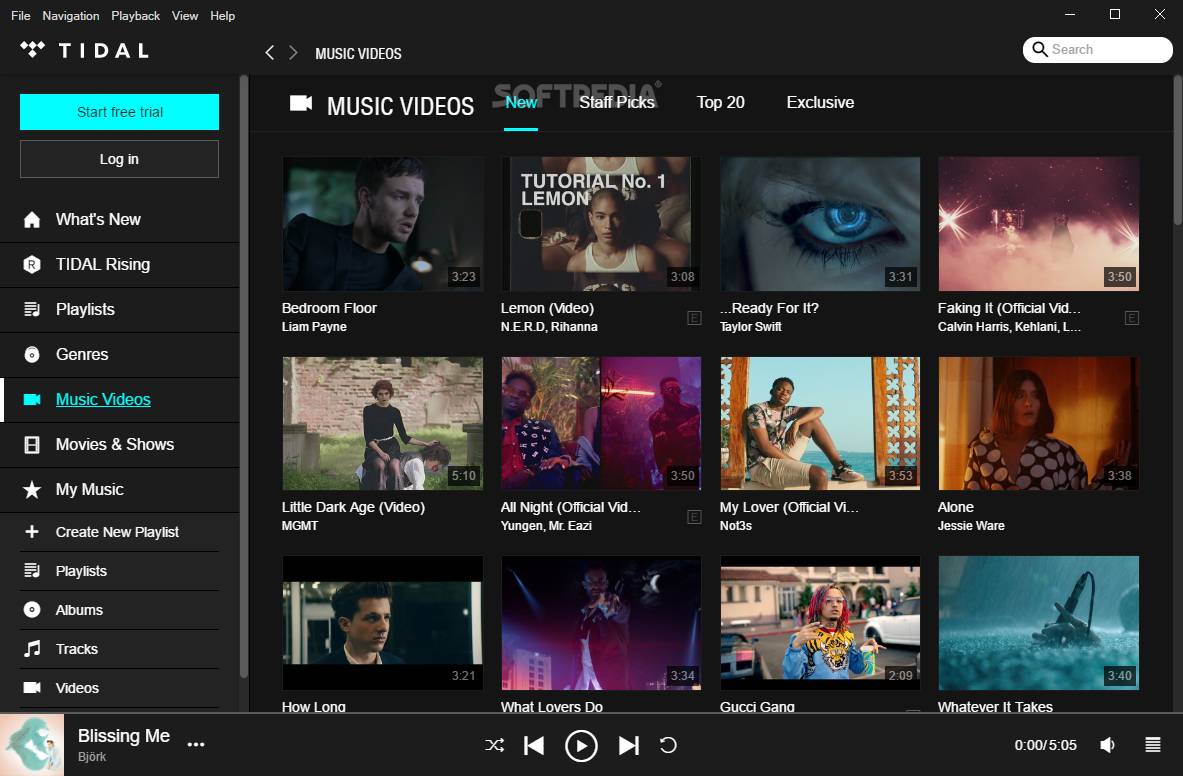The width and height of the screenshot is (1183, 776).
Task: Go forward with the right arrow
Action: pyautogui.click(x=293, y=52)
